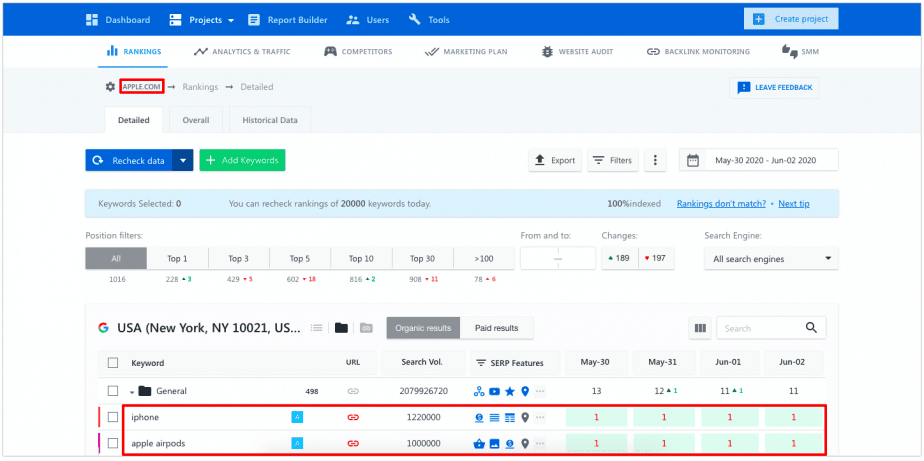Open the Marketing Plan tab
The image size is (924, 461).
coord(466,51)
